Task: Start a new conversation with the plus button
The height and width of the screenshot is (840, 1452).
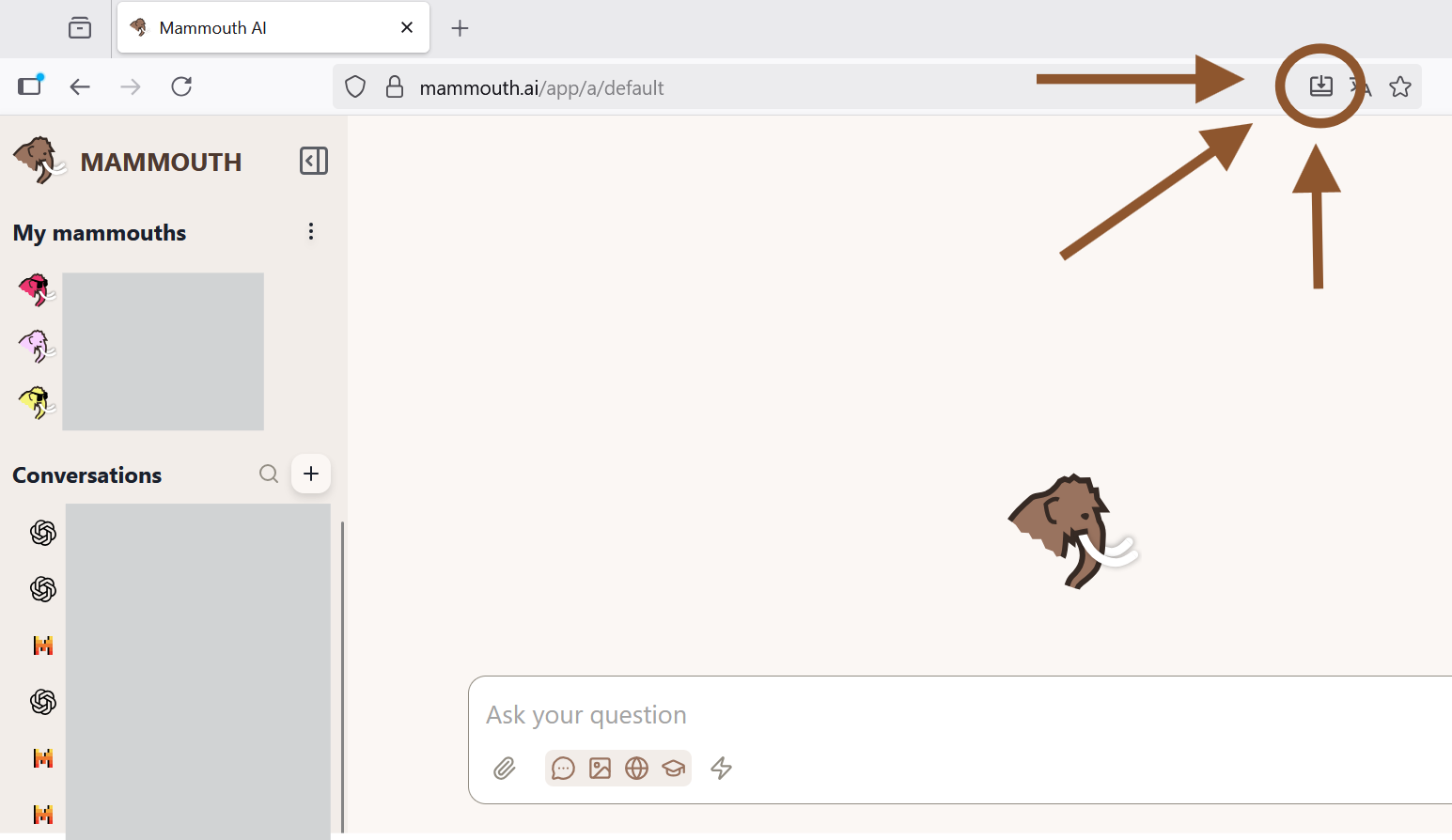Action: [x=310, y=474]
